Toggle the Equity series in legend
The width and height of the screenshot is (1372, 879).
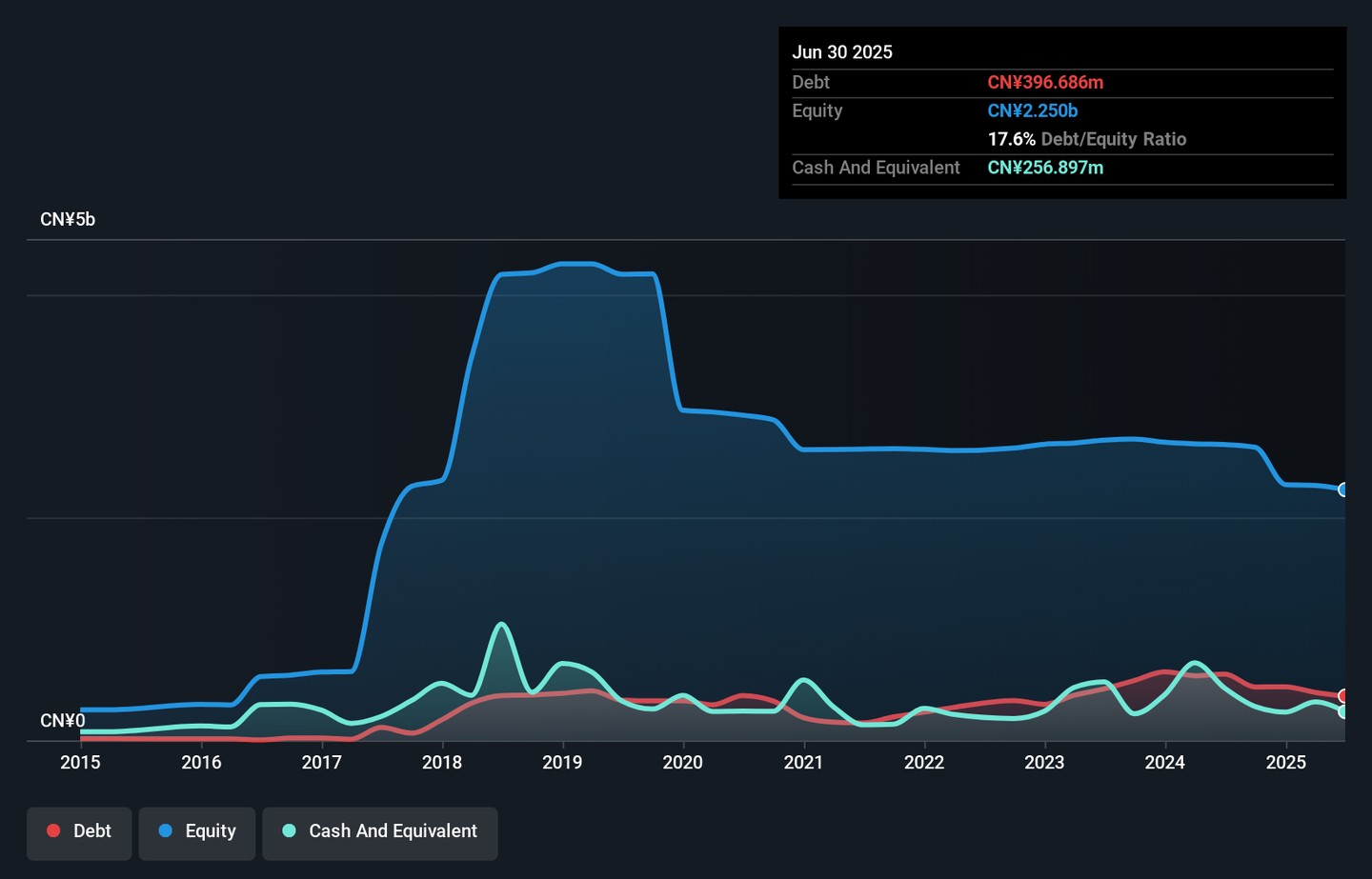(197, 831)
